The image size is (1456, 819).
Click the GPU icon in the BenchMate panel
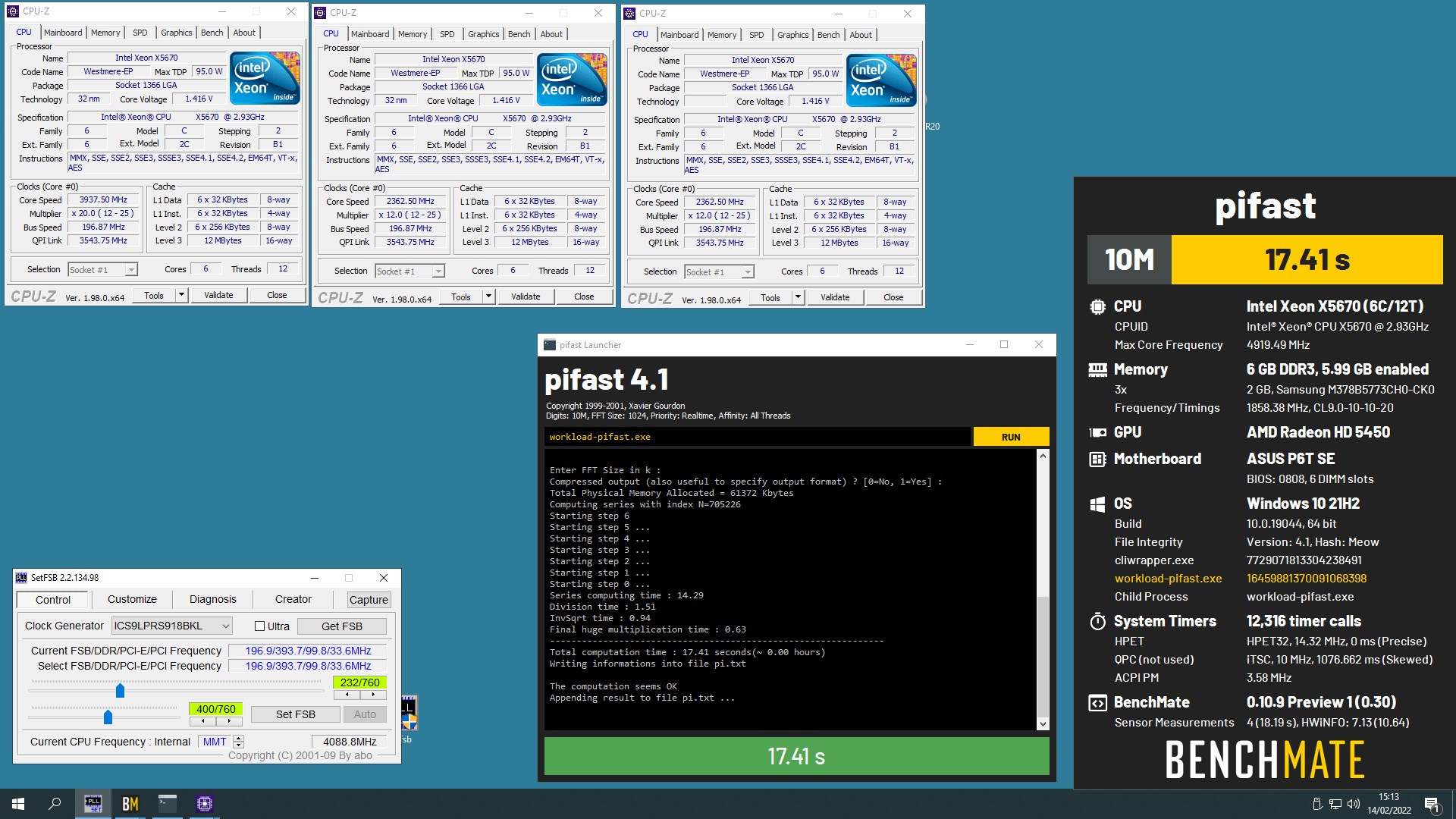[1097, 433]
